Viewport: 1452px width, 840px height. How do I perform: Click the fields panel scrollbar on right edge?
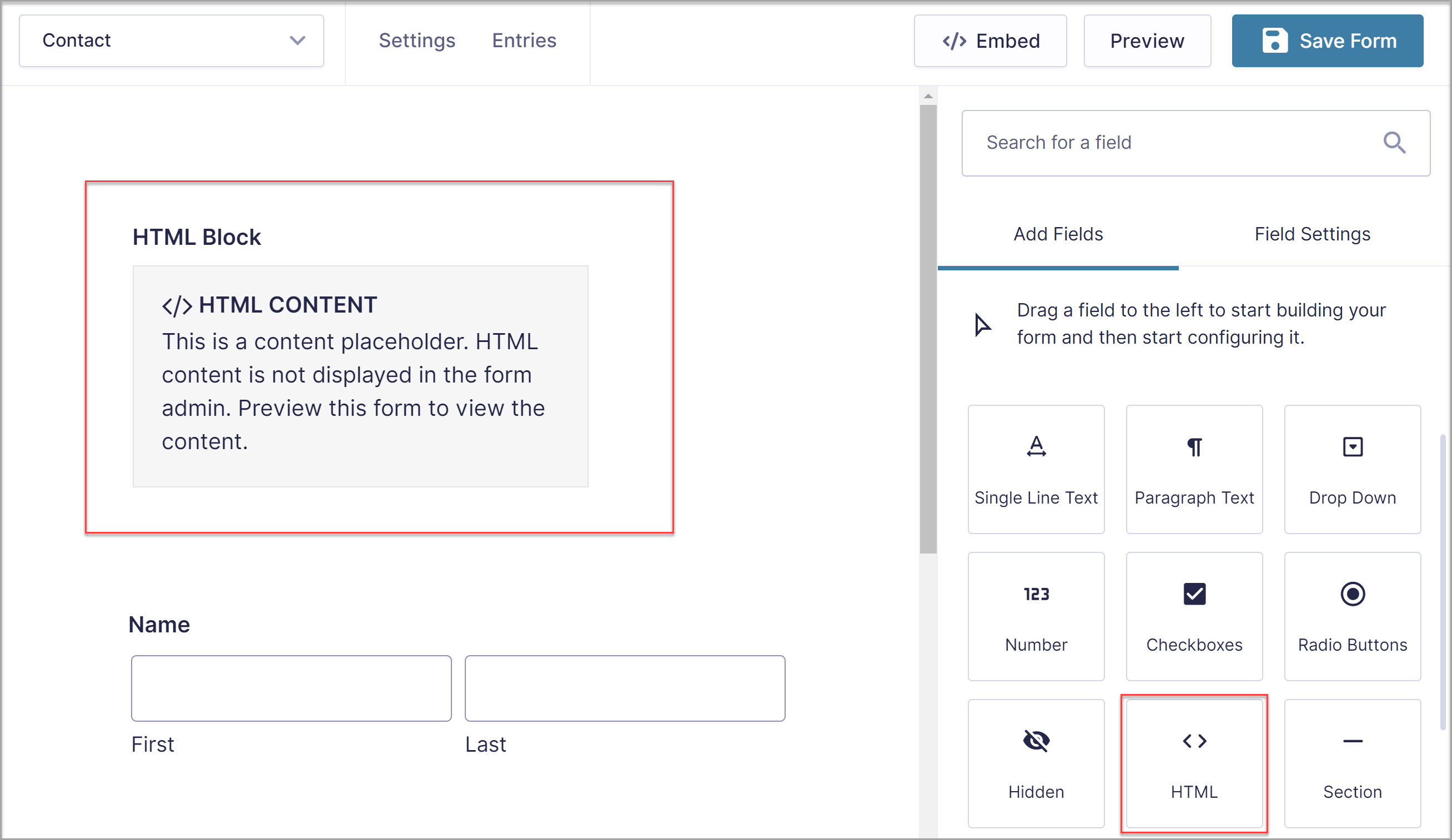[x=1443, y=582]
